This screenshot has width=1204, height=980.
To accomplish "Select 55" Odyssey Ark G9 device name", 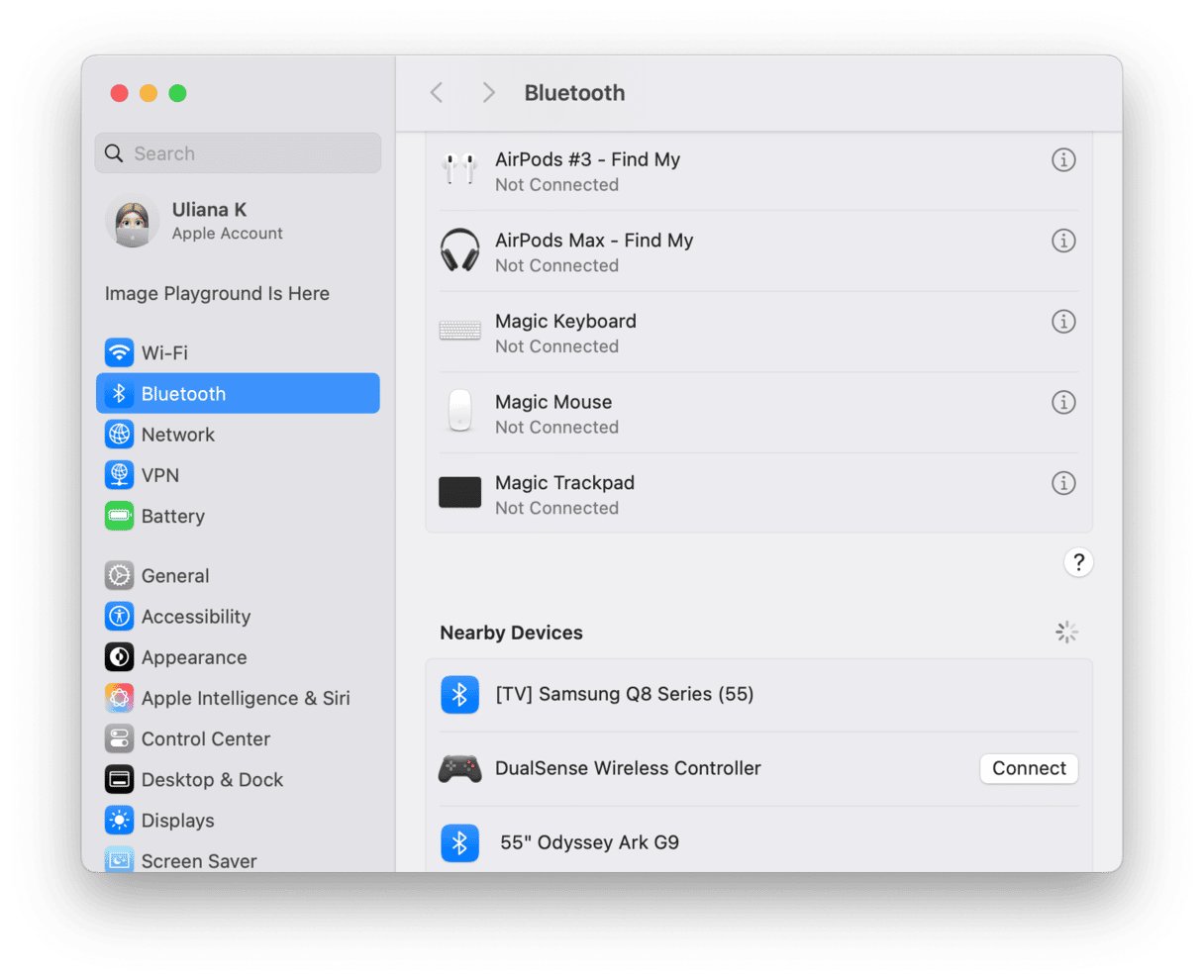I will 589,842.
